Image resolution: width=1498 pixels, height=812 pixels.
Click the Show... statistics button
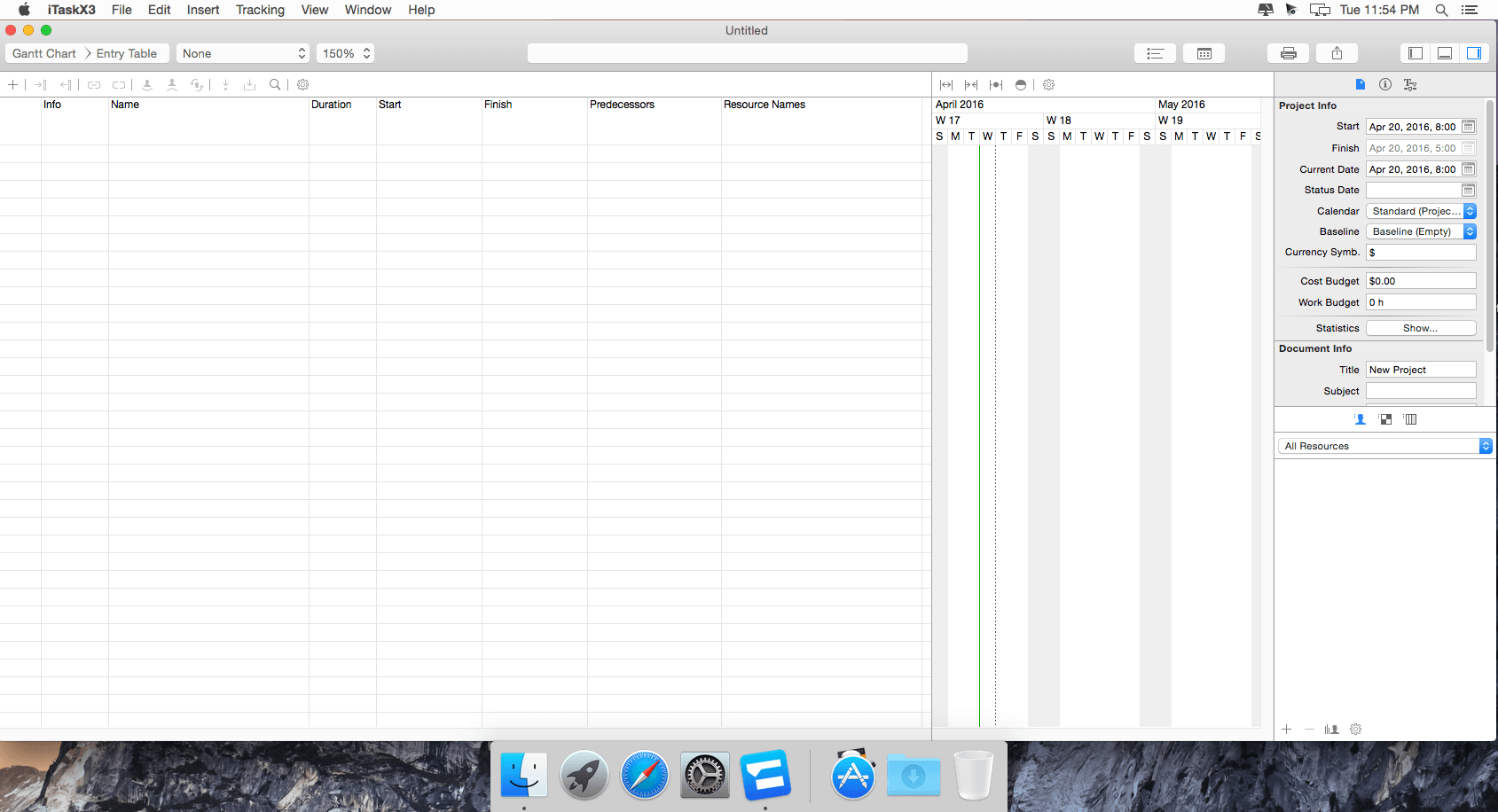pos(1421,328)
